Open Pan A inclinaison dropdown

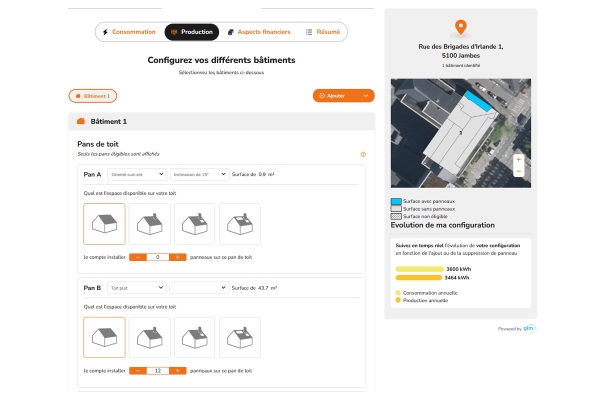(199, 174)
